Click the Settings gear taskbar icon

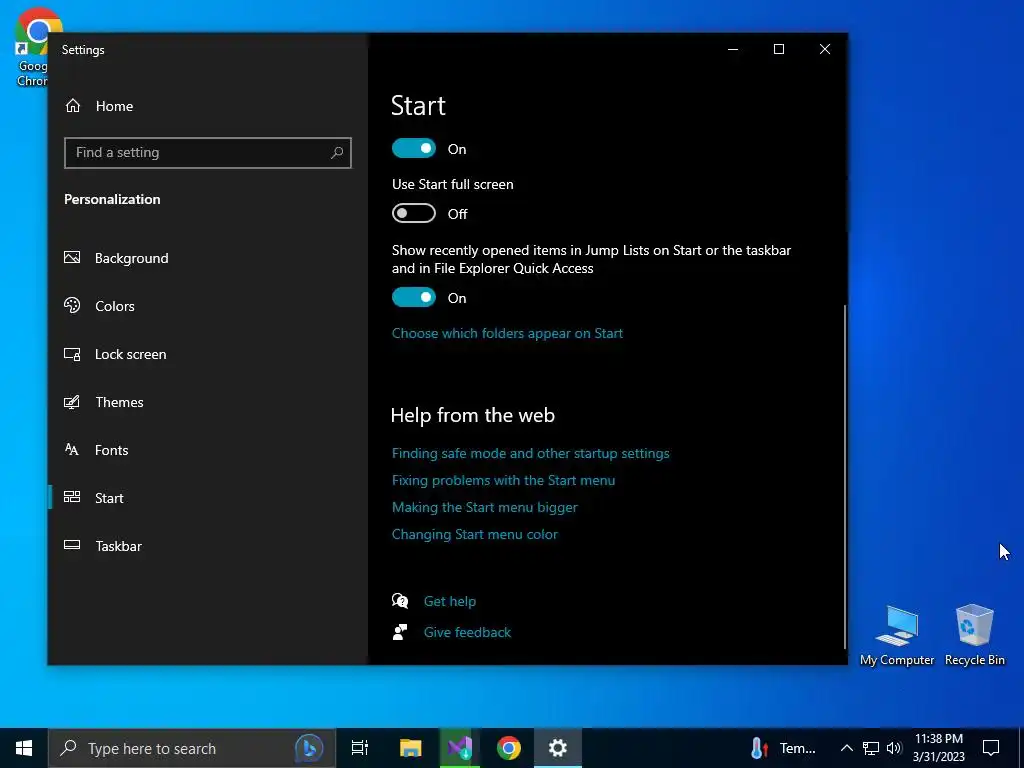pyautogui.click(x=558, y=748)
